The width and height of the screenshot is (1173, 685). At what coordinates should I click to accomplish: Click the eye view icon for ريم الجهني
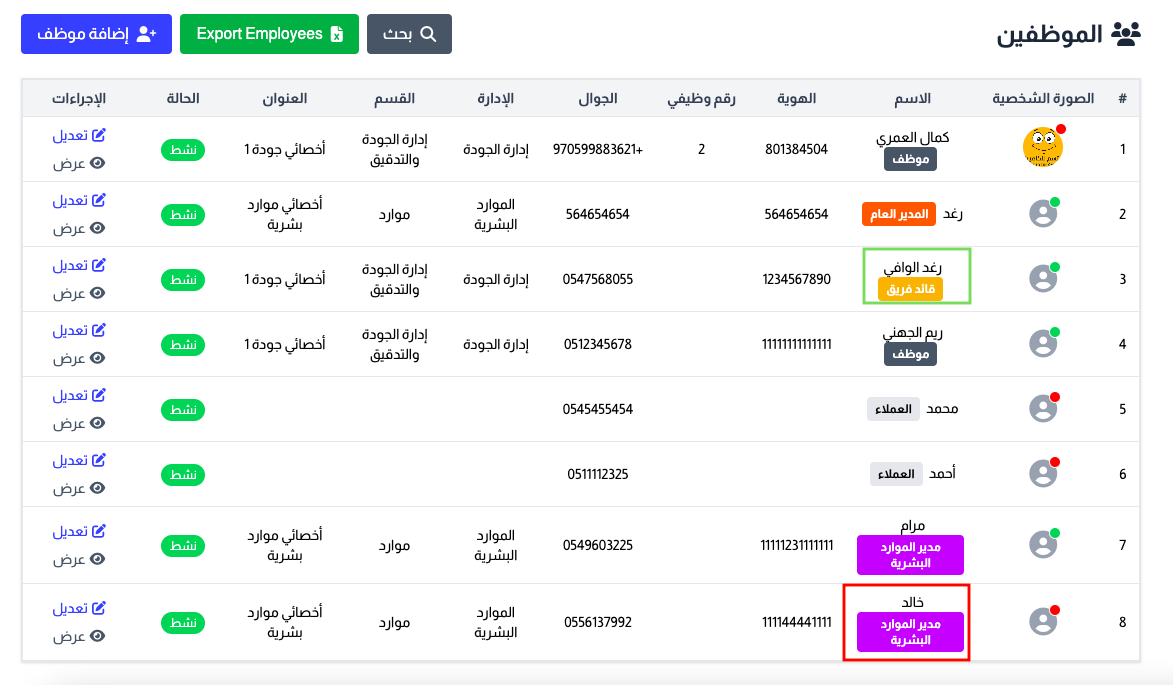click(x=98, y=358)
